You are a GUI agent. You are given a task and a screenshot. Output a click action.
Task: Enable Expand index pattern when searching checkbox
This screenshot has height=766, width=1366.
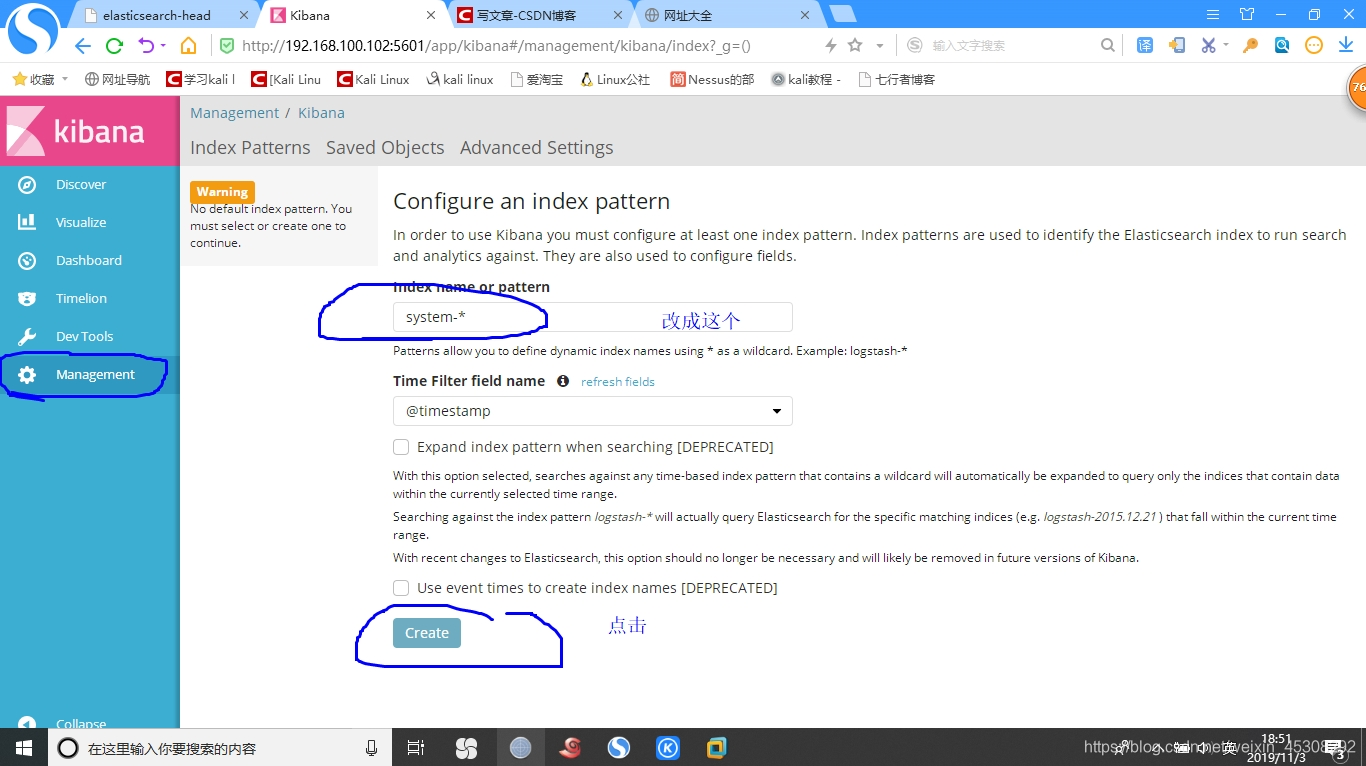point(401,447)
